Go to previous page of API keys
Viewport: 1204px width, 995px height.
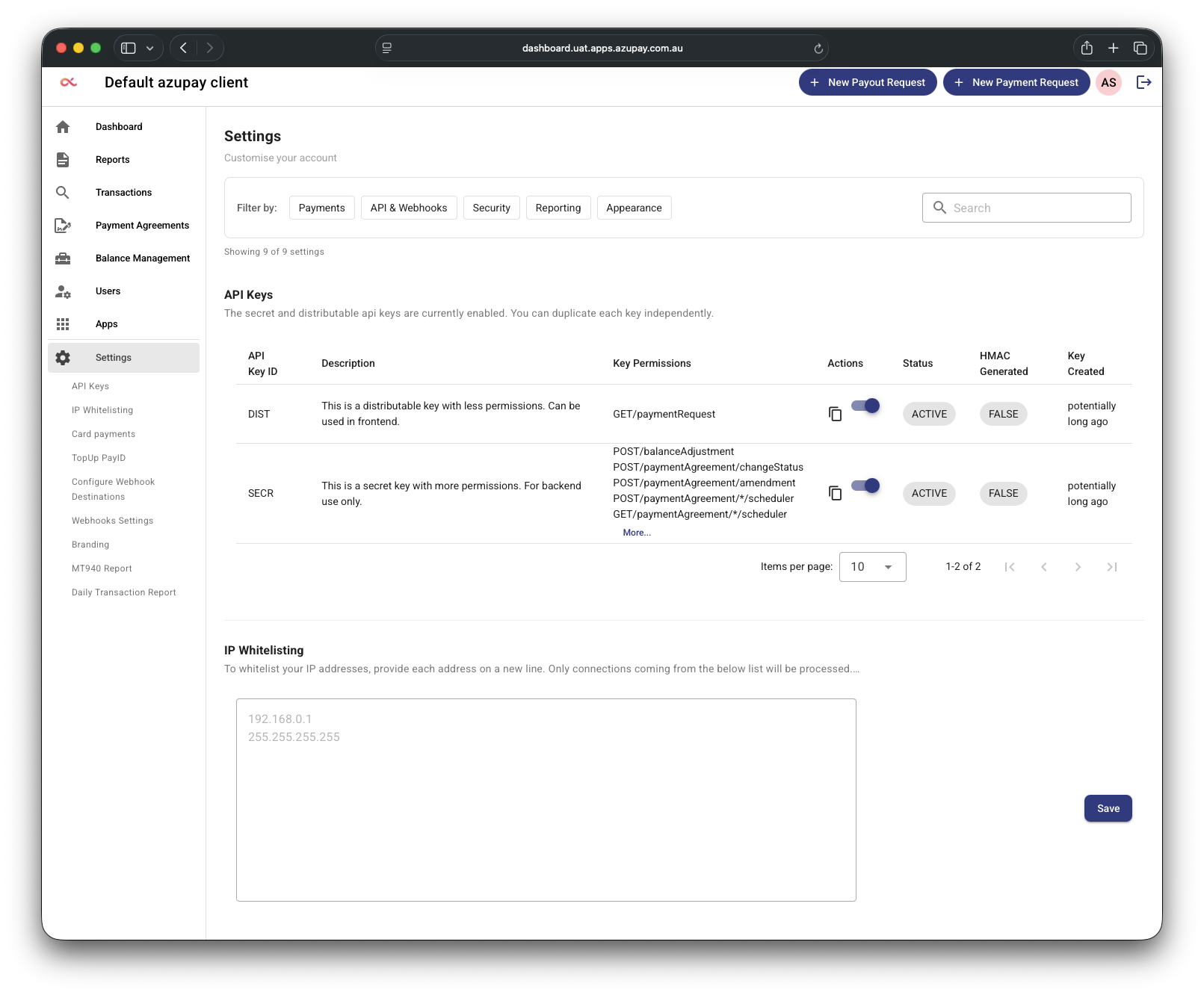[1044, 567]
